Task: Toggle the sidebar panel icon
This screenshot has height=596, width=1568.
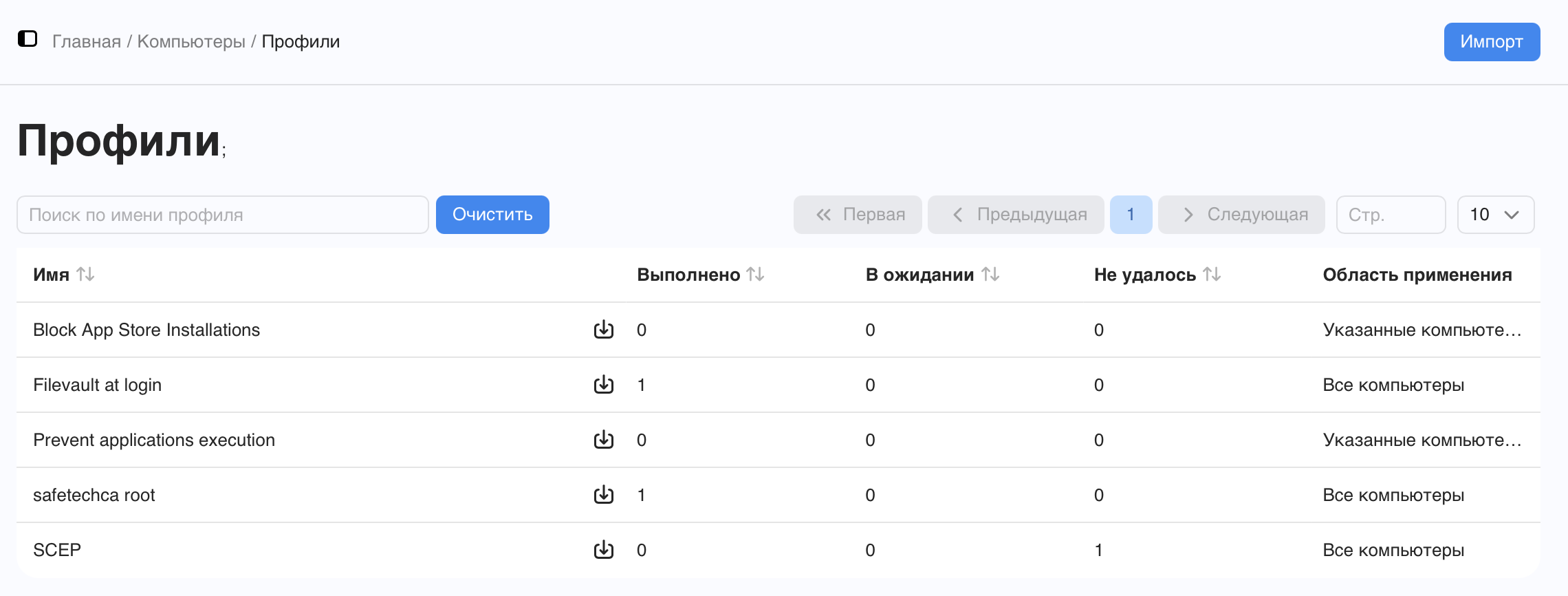Action: click(28, 39)
